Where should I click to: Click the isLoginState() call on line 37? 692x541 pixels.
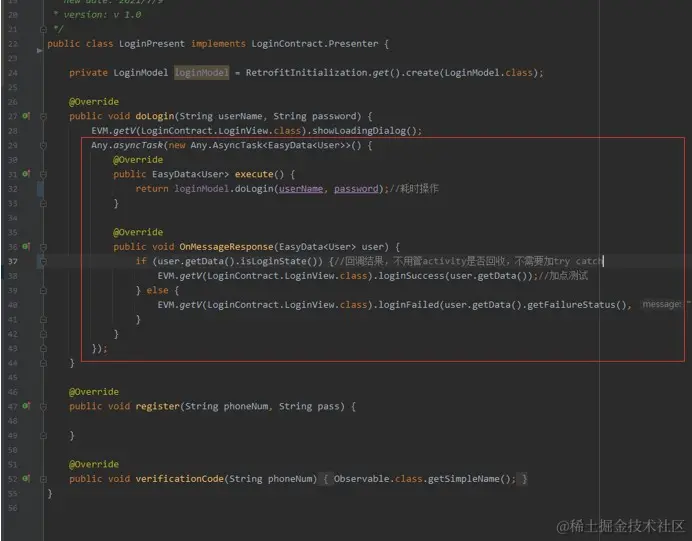coord(281,261)
